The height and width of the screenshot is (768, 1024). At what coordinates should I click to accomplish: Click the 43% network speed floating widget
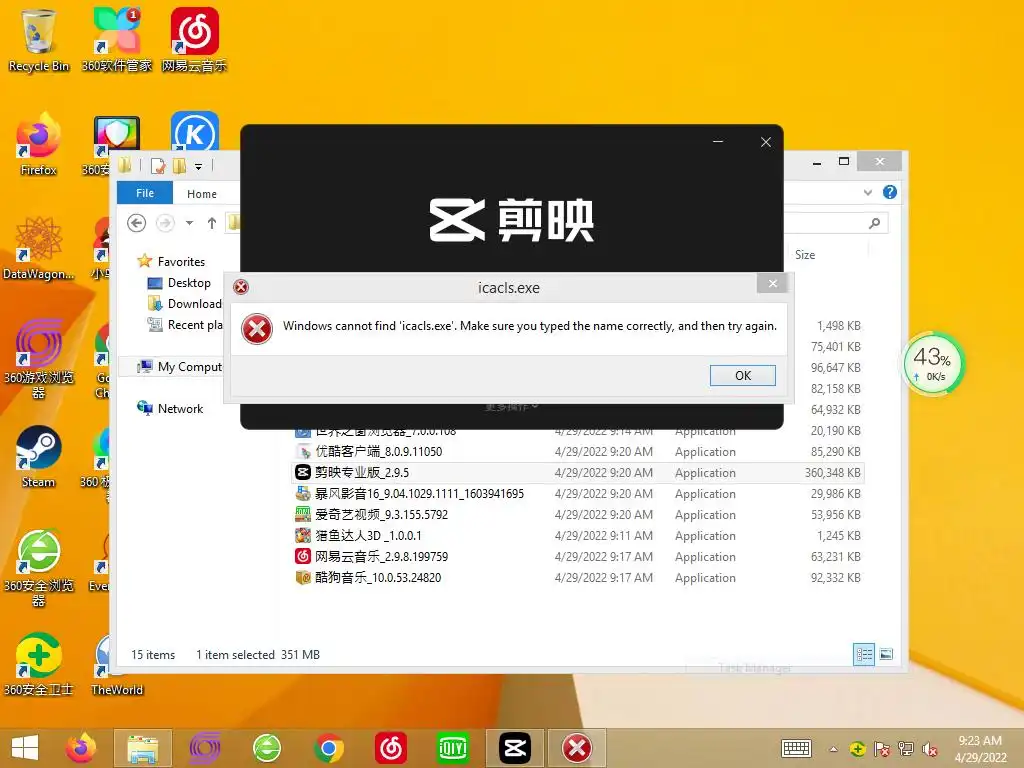tap(933, 365)
